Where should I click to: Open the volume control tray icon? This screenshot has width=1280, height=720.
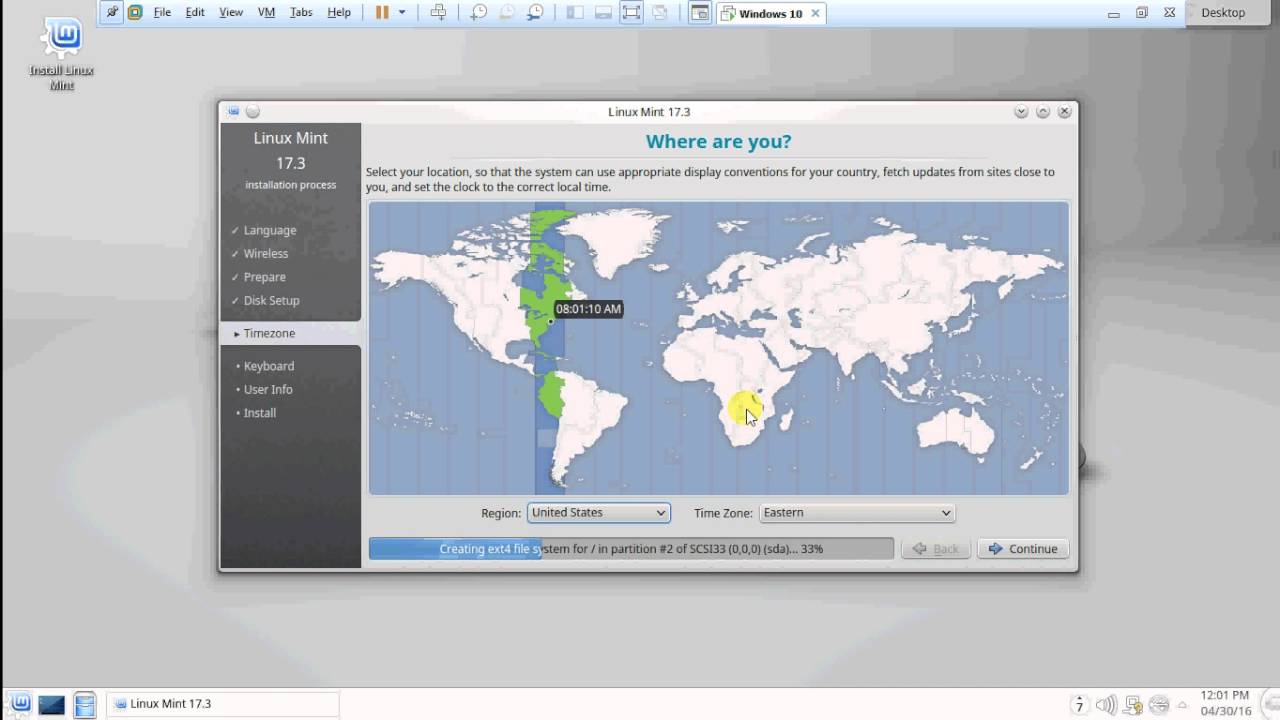pyautogui.click(x=1106, y=704)
